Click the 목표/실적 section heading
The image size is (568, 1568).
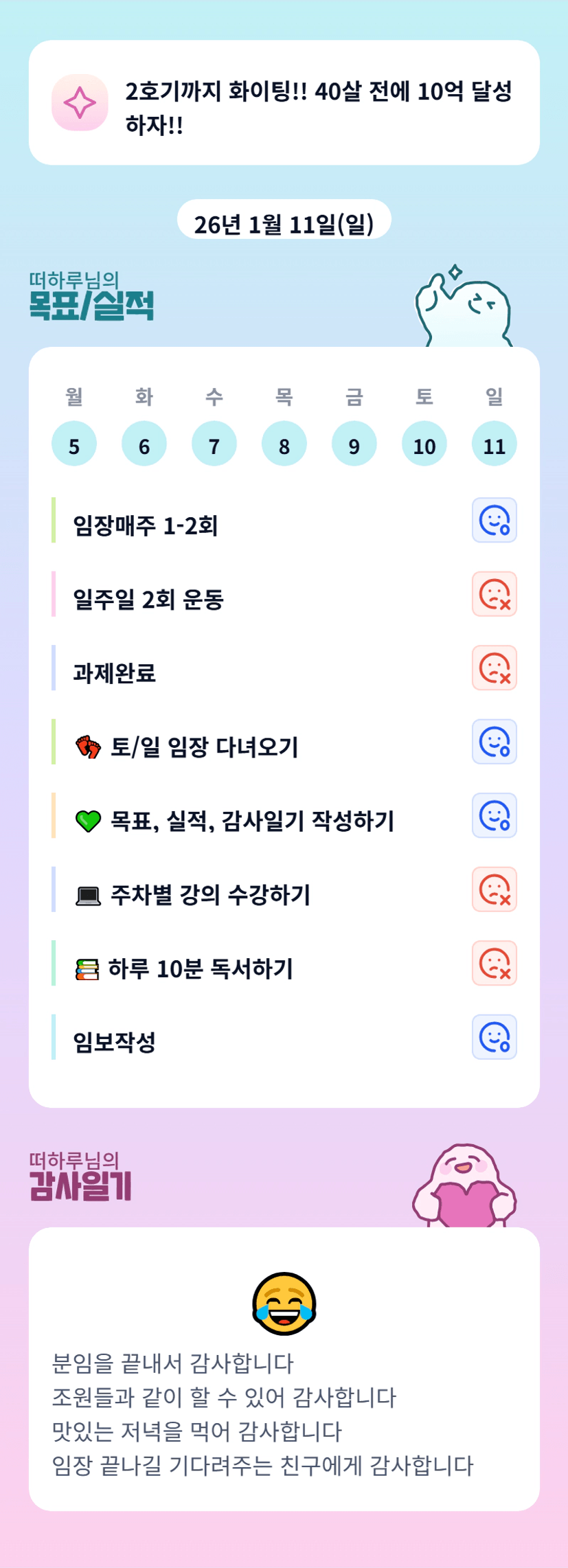[x=91, y=304]
